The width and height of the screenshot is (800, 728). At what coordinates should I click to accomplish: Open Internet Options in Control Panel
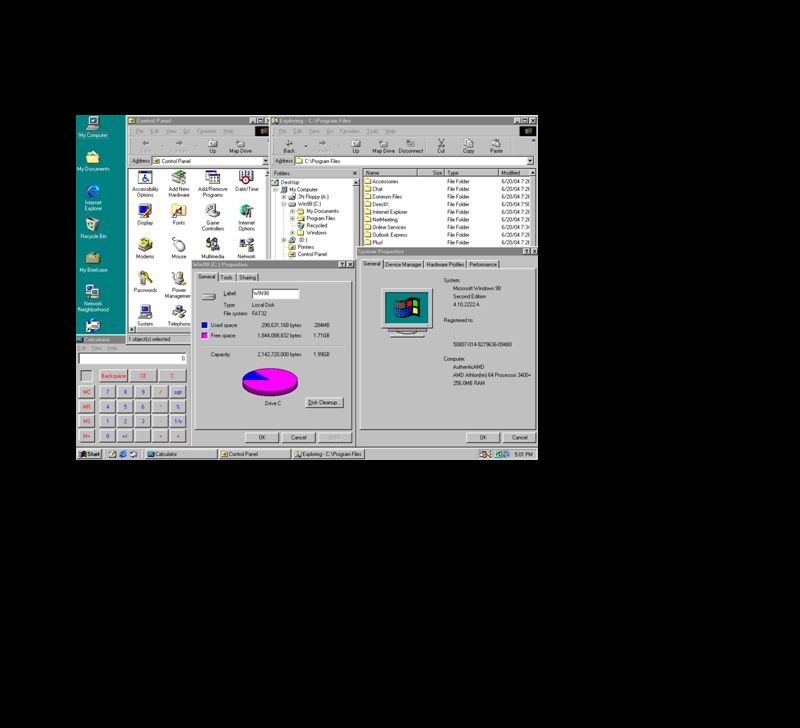click(x=246, y=217)
